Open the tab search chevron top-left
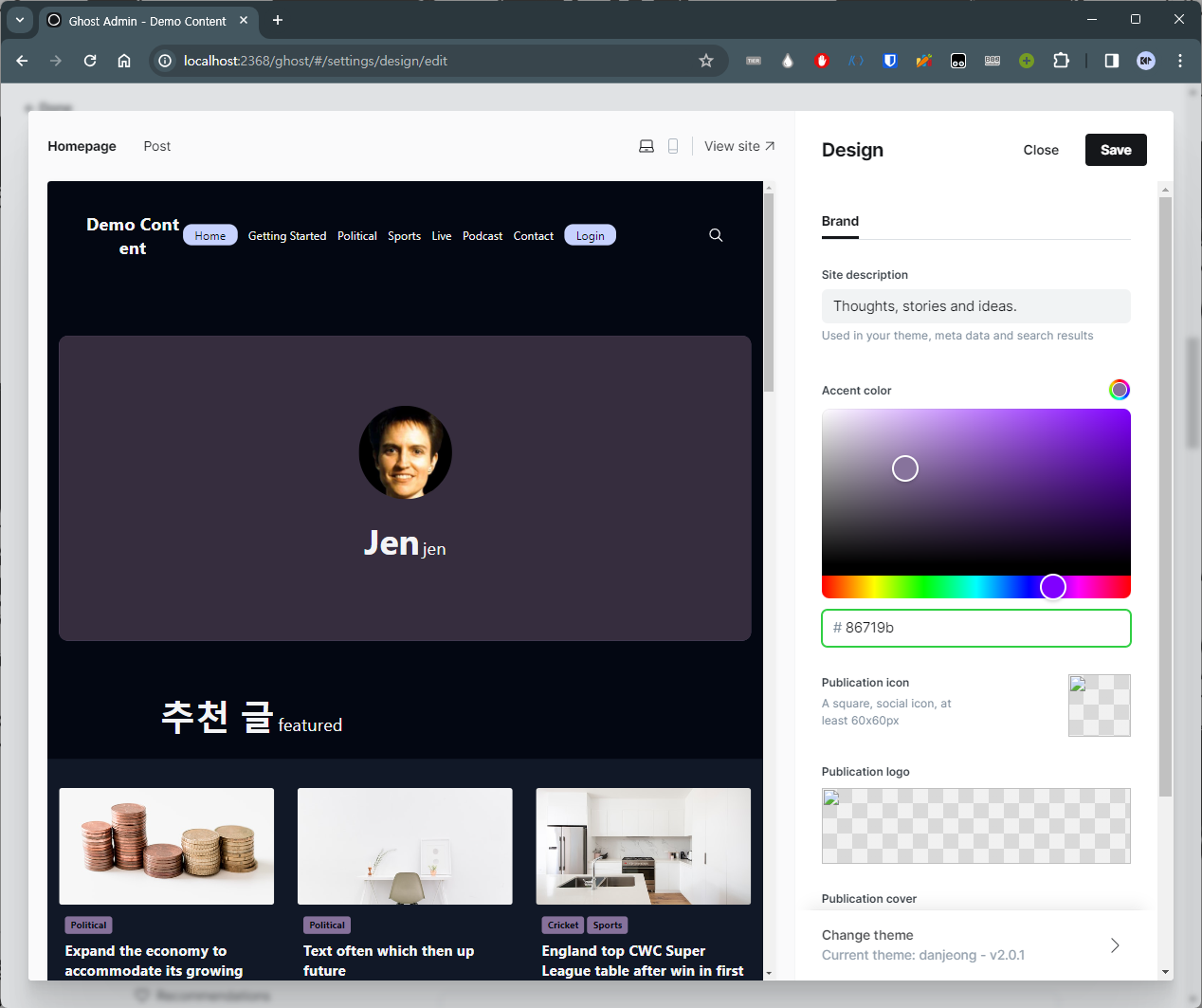Image resolution: width=1202 pixels, height=1008 pixels. 20,21
